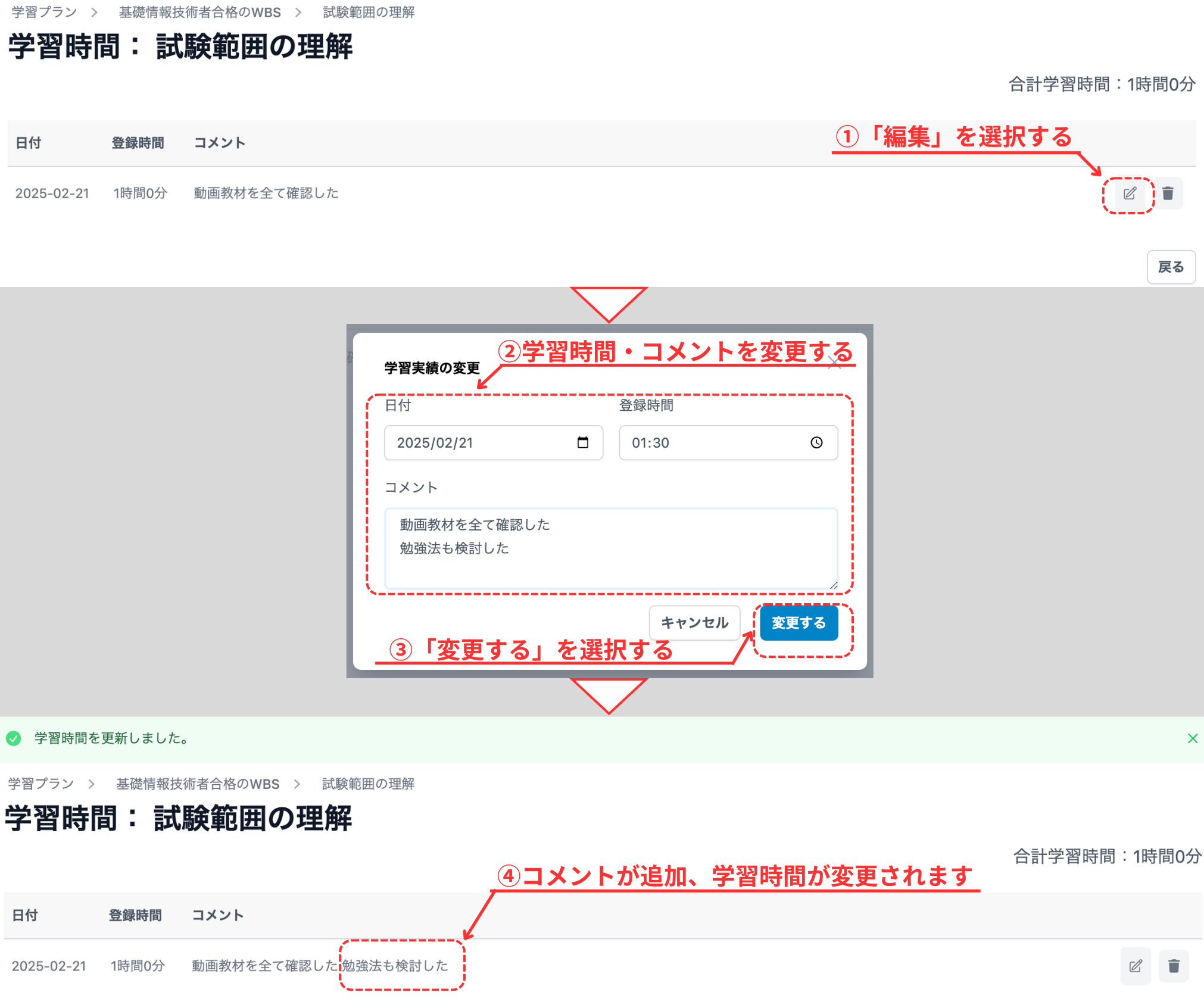Click the キャンセル button
This screenshot has height=1008, width=1204.
(693, 623)
